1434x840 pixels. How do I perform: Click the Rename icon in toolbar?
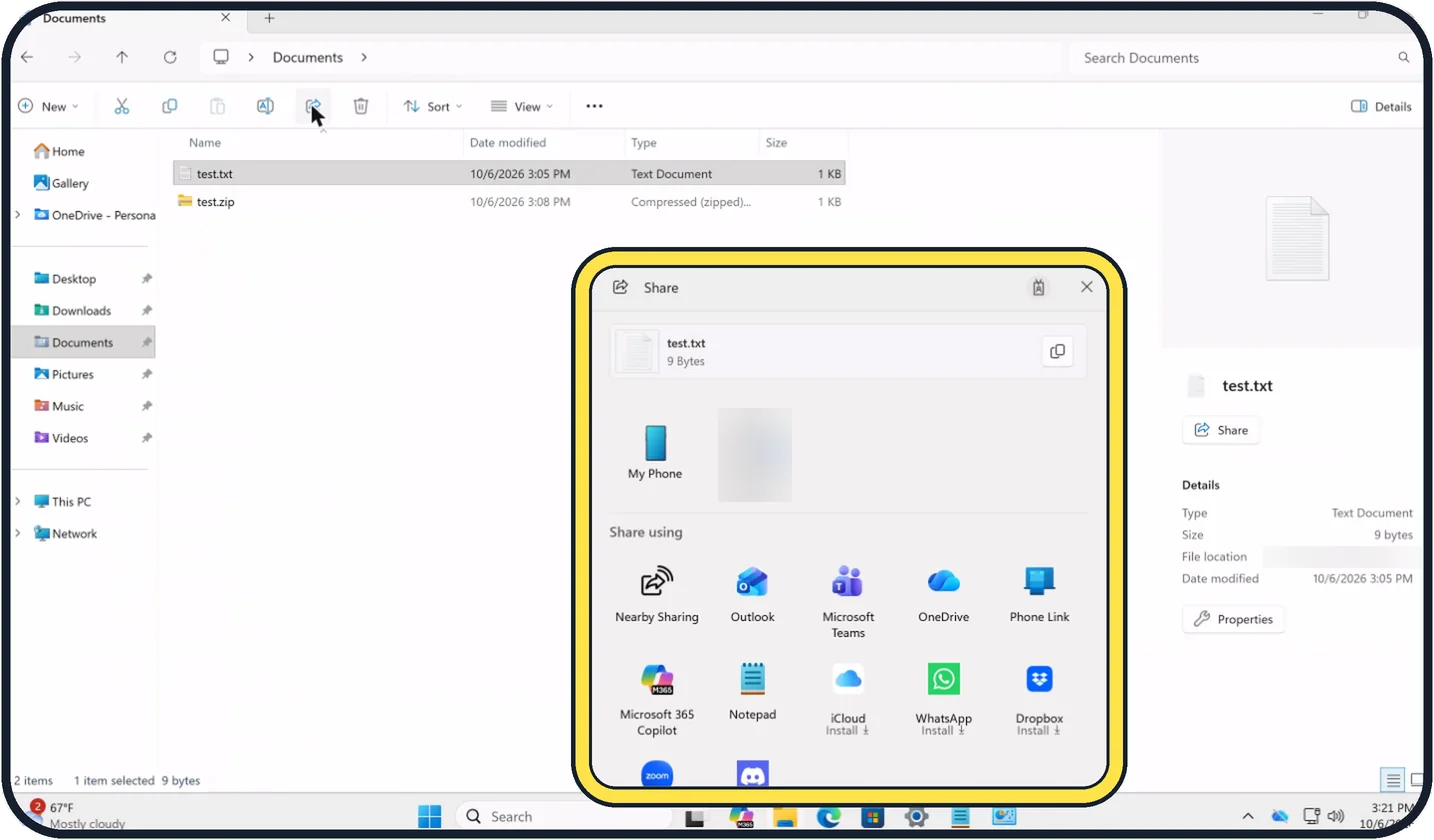265,106
